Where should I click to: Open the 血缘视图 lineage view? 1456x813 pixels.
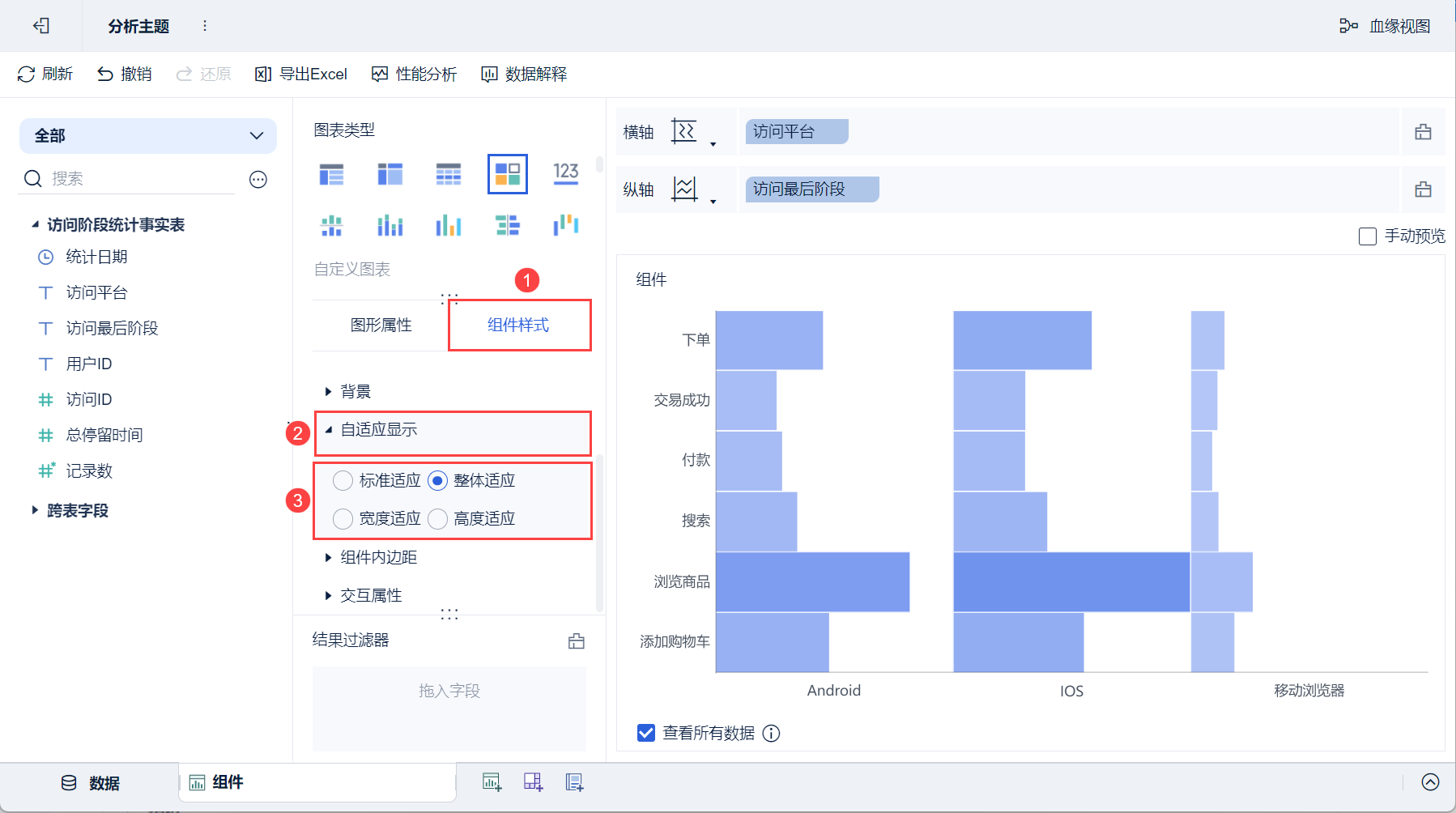pos(1385,26)
